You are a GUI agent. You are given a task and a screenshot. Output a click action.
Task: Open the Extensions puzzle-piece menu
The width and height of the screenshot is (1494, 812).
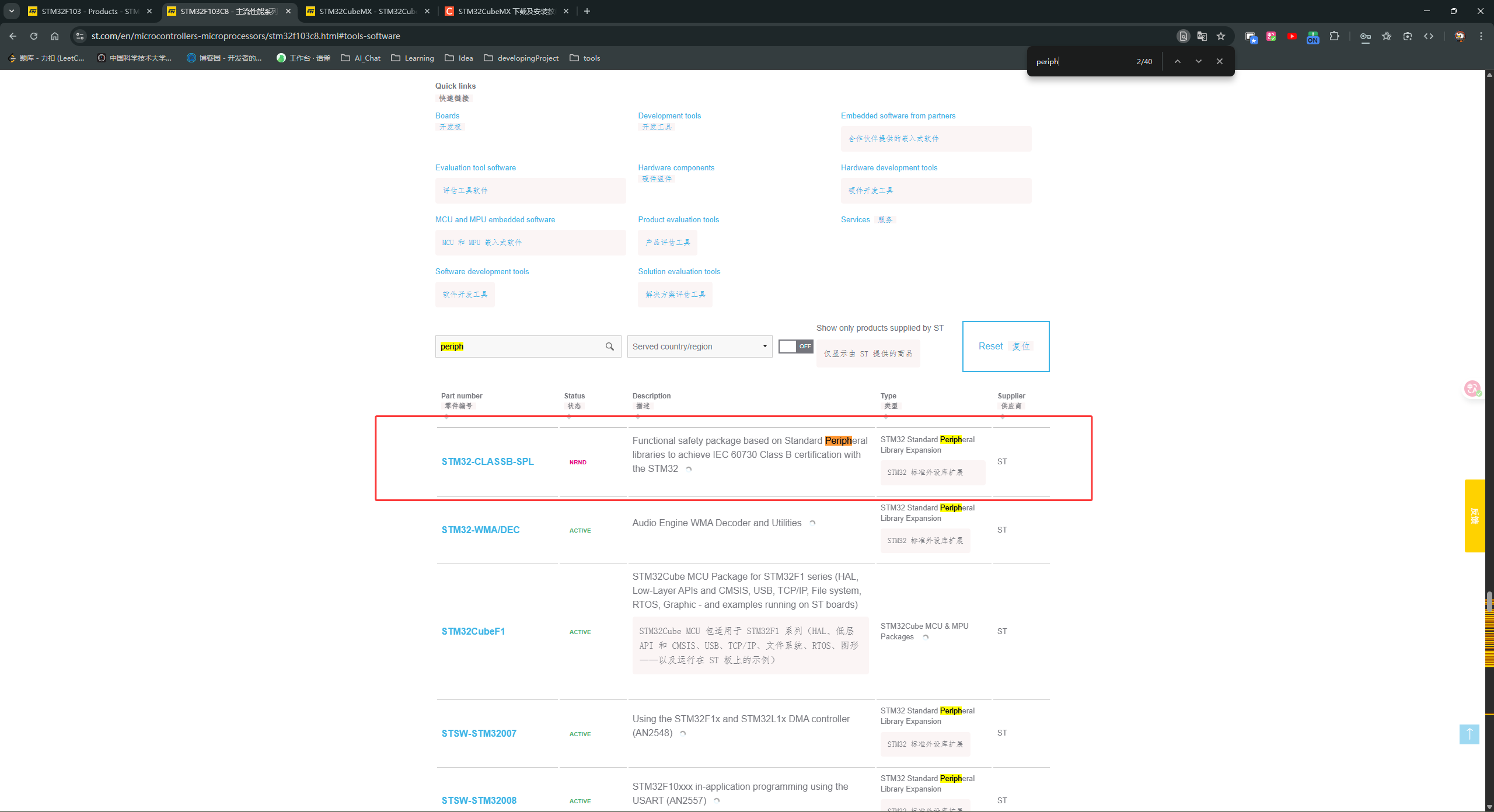[1334, 36]
